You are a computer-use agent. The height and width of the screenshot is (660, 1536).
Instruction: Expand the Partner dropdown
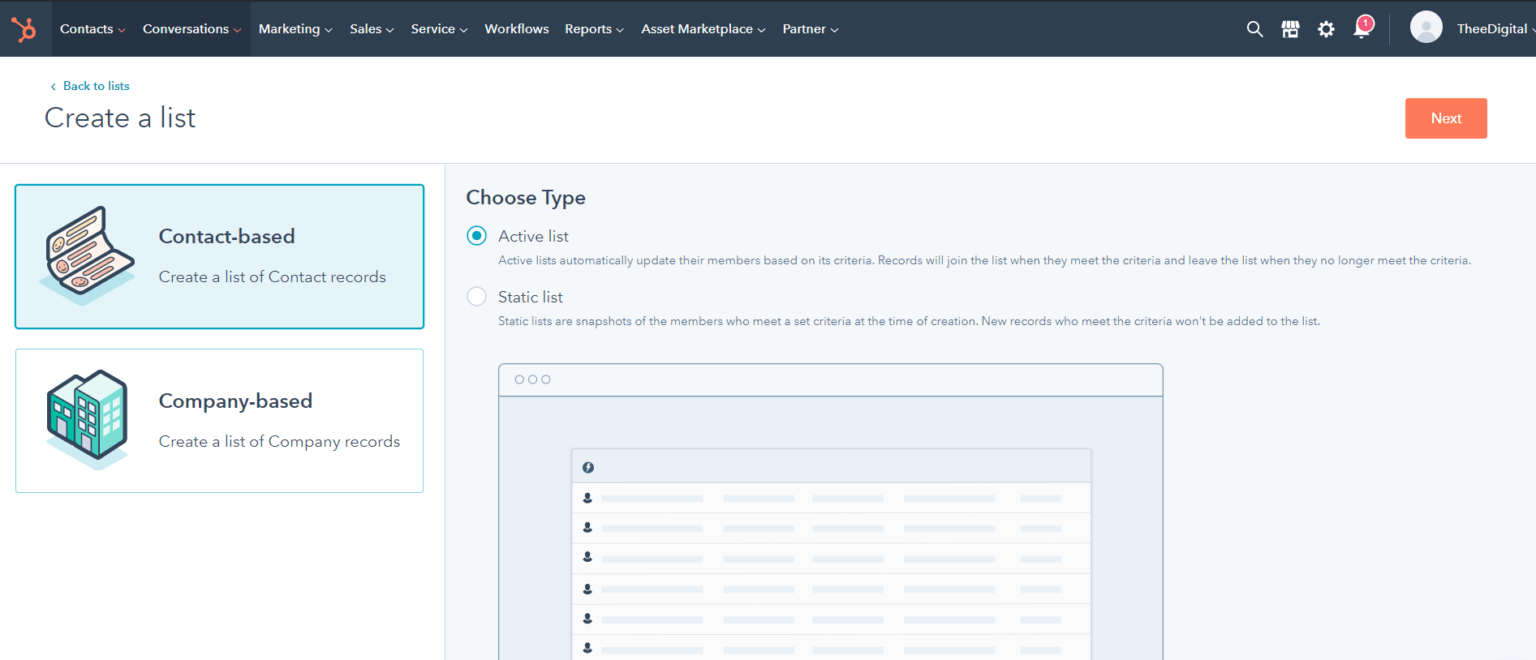[x=810, y=29]
